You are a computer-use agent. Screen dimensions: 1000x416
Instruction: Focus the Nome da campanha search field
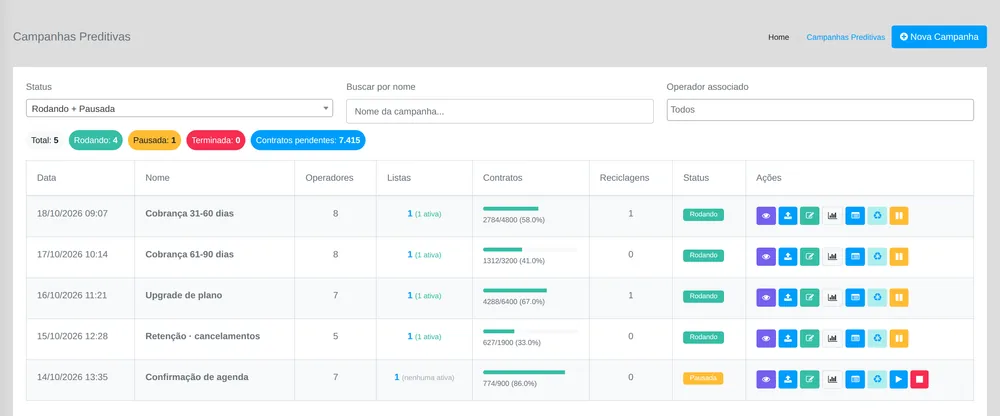coord(500,111)
